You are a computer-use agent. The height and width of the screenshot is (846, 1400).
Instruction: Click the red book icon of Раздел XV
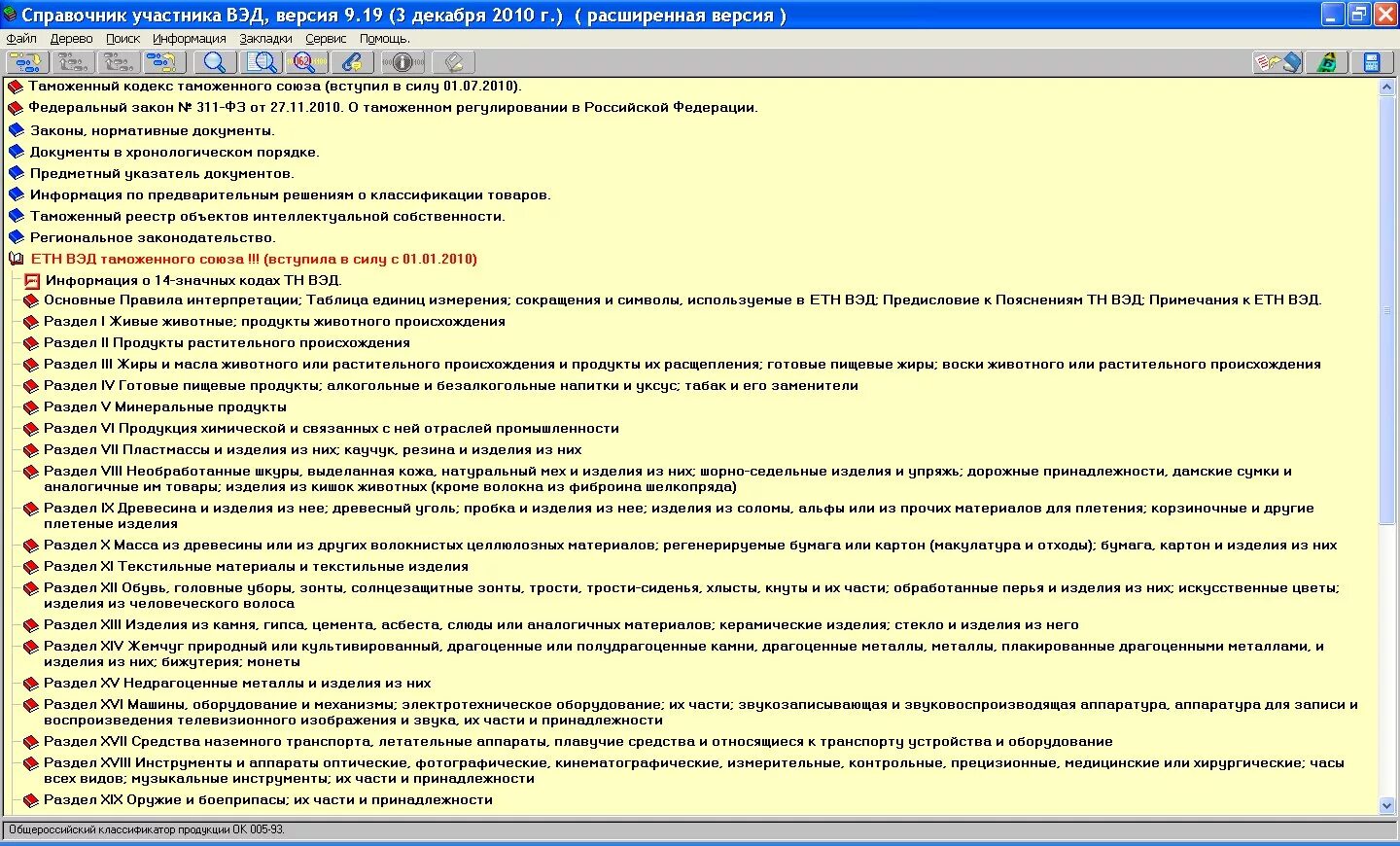(31, 684)
